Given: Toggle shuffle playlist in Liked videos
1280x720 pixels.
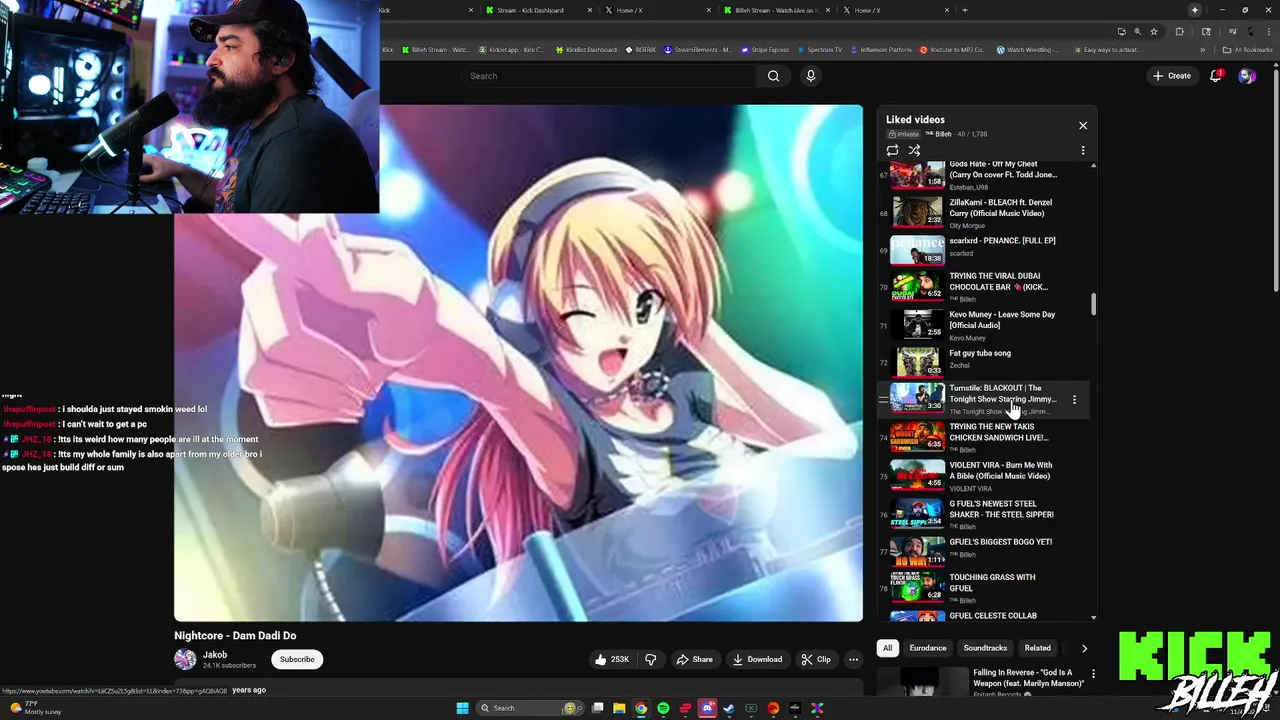Looking at the screenshot, I should 914,150.
